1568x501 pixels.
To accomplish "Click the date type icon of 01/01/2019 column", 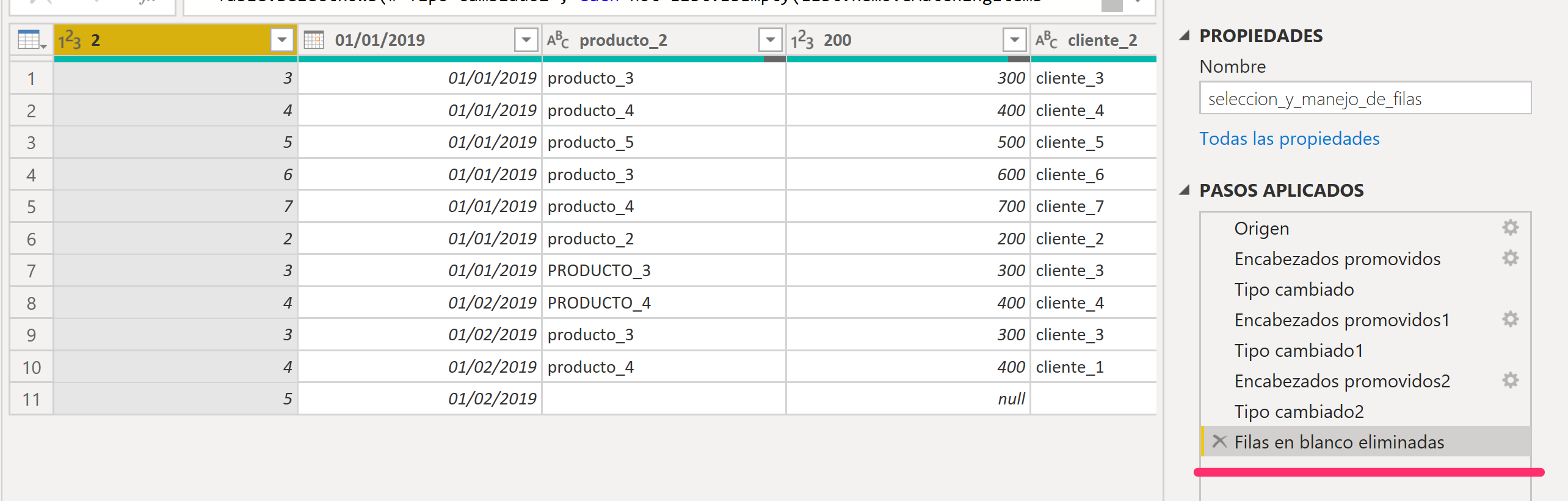I will [x=314, y=40].
